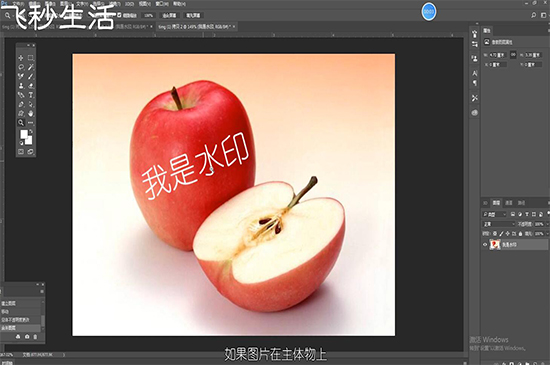Open the 填充 fill percentage dropdown
This screenshot has width=550, height=365.
pos(547,234)
